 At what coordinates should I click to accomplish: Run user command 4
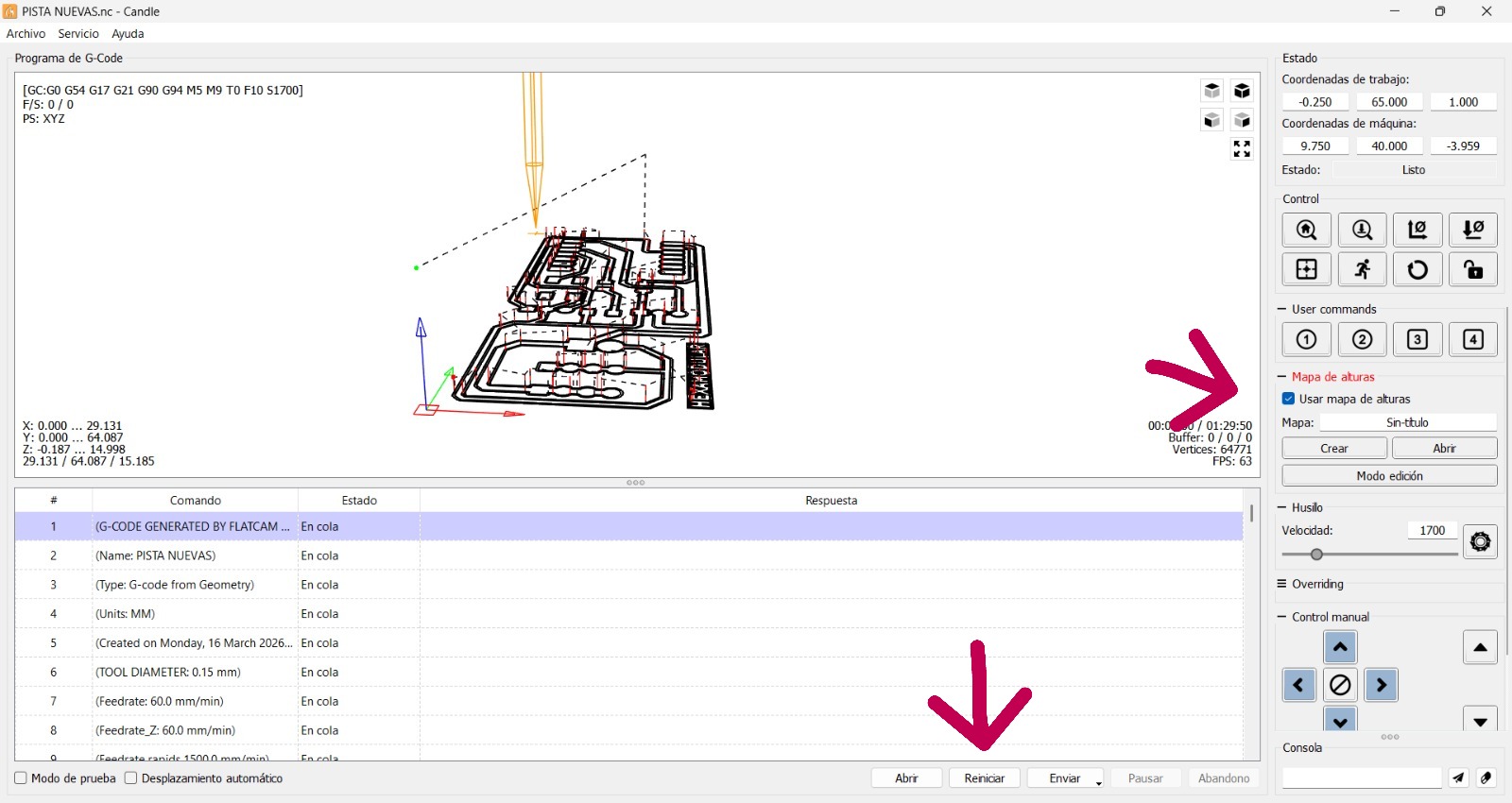coord(1473,339)
